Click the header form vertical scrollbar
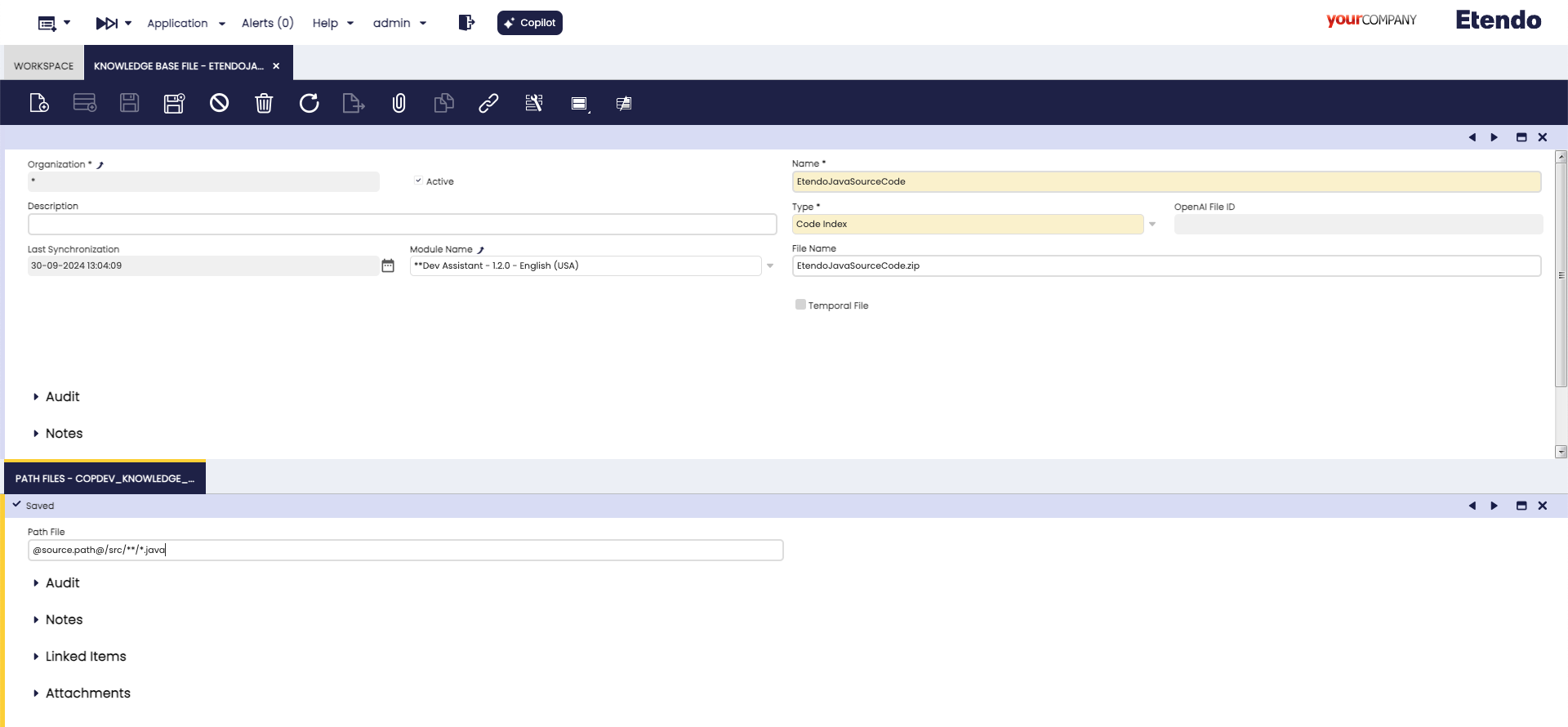 1561,274
